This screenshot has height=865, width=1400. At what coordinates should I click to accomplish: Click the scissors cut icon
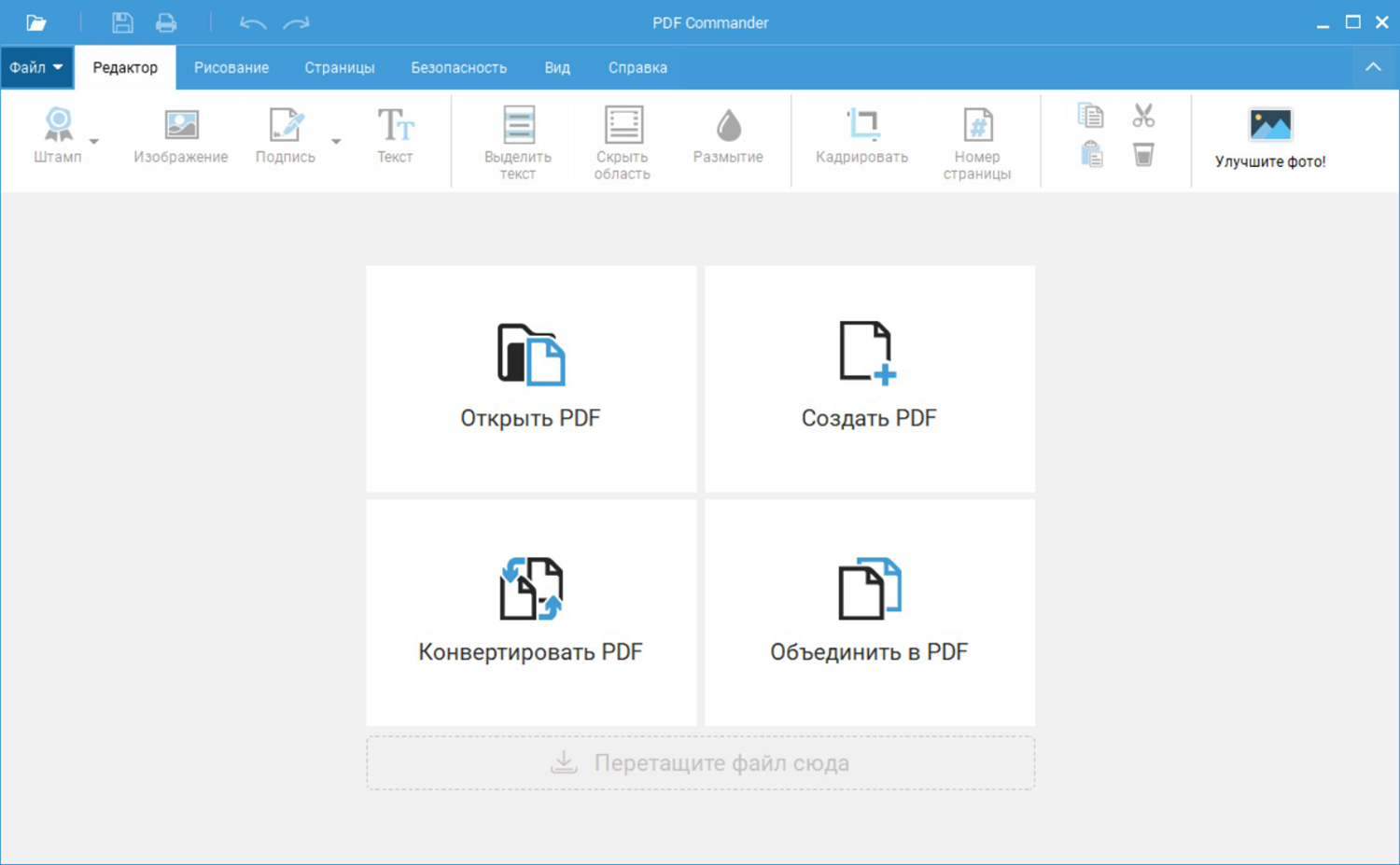coord(1143,116)
